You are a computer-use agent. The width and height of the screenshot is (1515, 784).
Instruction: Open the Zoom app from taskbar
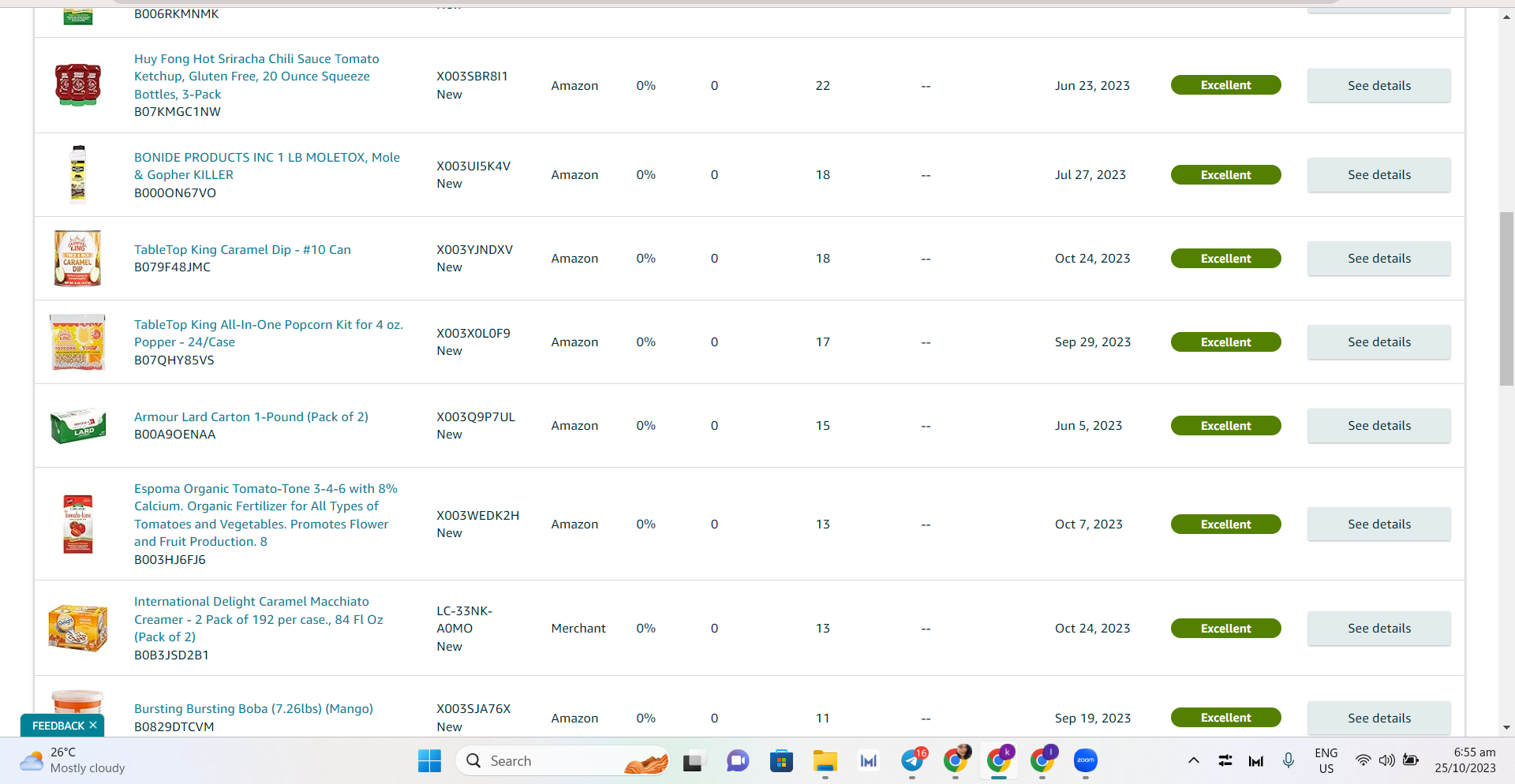pos(1086,761)
